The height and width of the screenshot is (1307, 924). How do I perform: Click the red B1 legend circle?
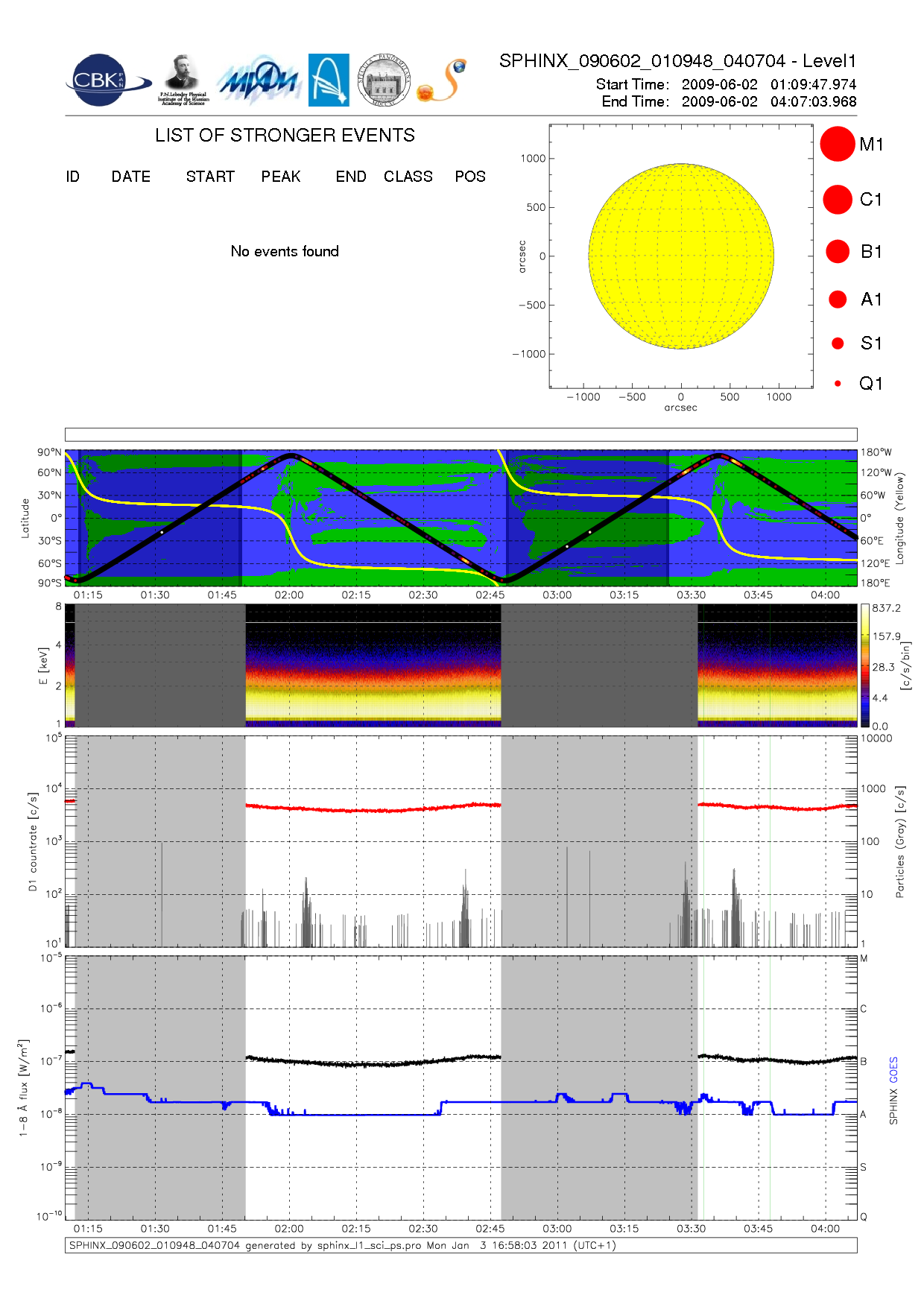coord(838,251)
